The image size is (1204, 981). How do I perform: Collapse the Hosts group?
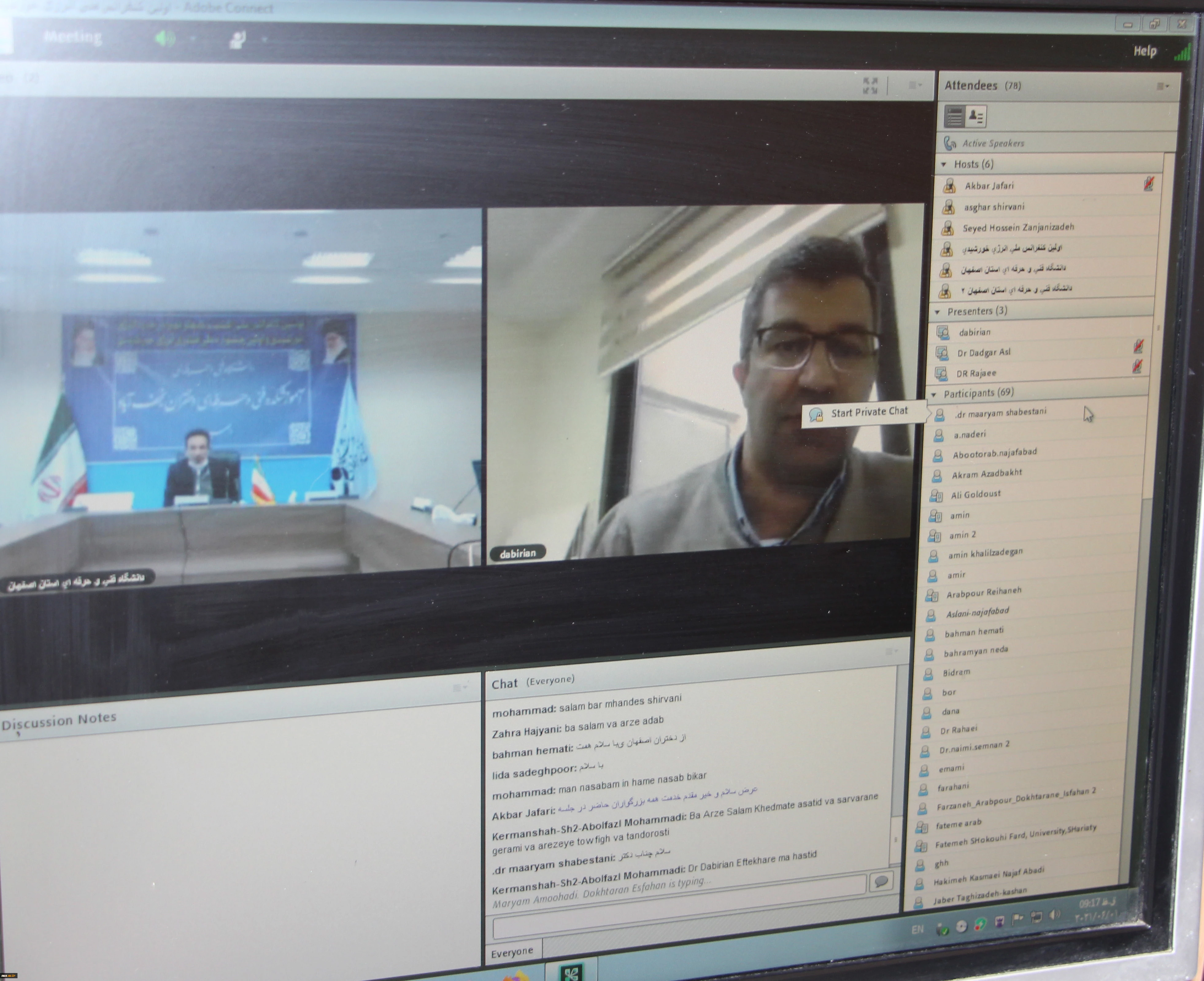tap(944, 164)
